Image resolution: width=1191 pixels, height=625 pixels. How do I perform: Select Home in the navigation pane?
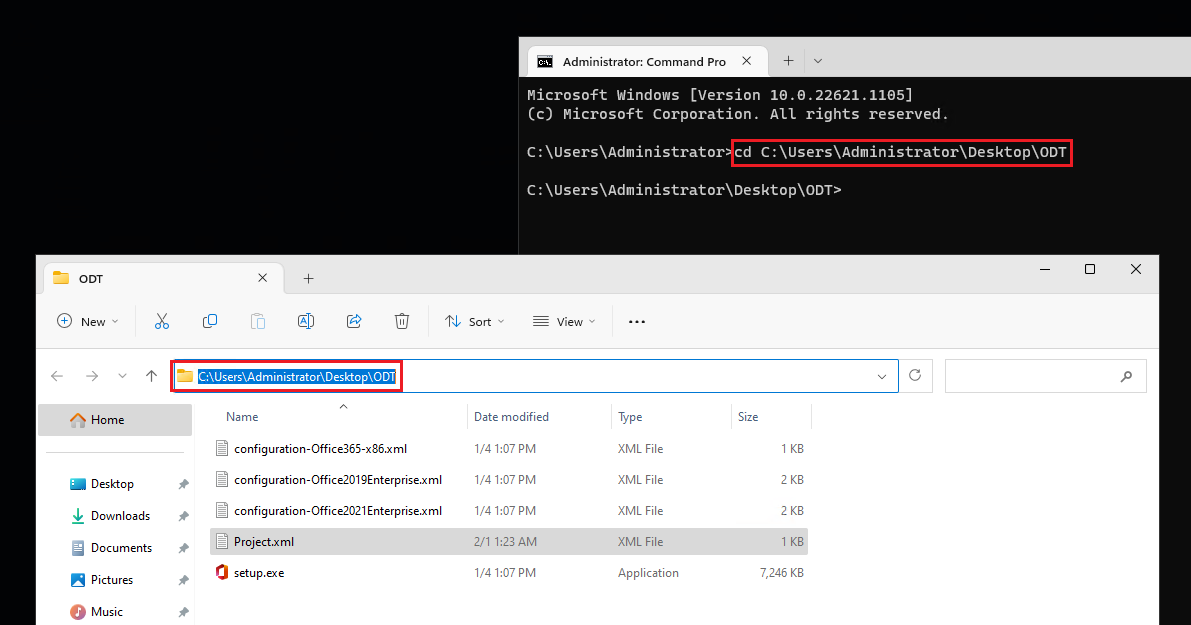[x=115, y=420]
